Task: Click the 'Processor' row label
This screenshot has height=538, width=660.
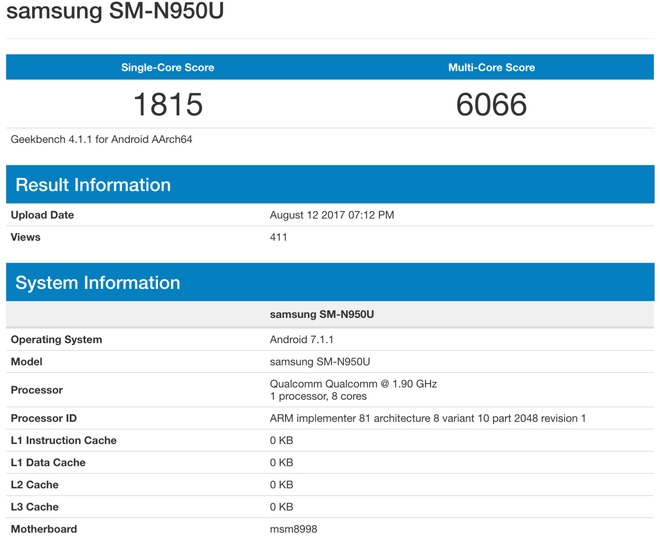Action: click(x=37, y=390)
